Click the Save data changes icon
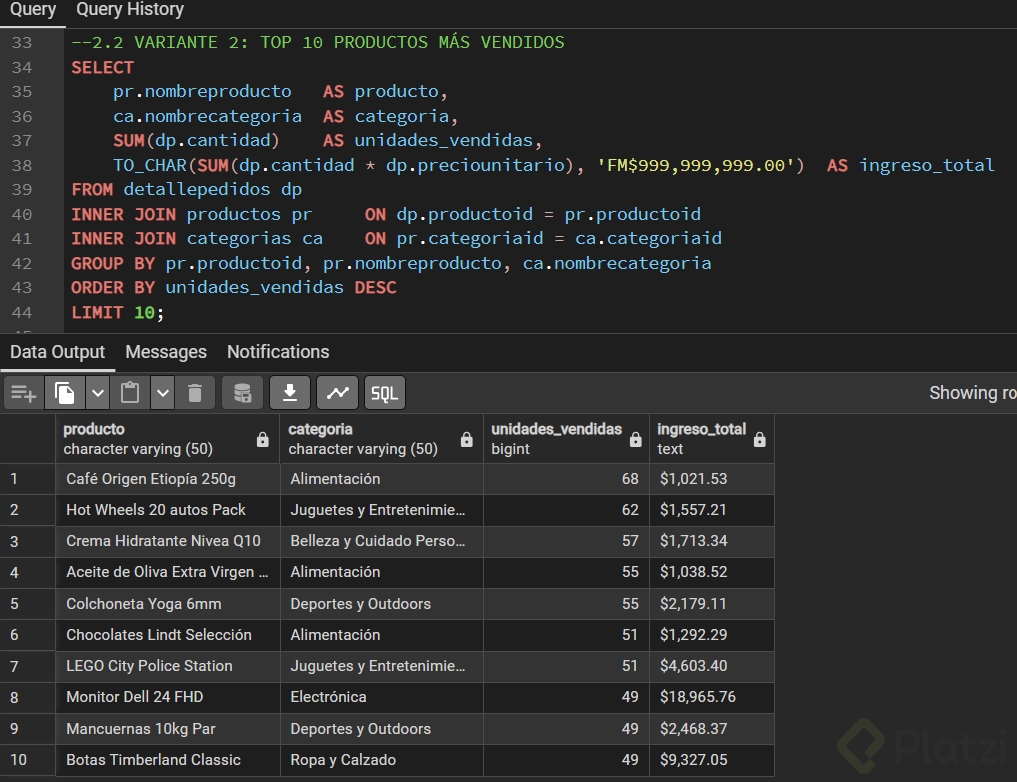 pyautogui.click(x=242, y=393)
